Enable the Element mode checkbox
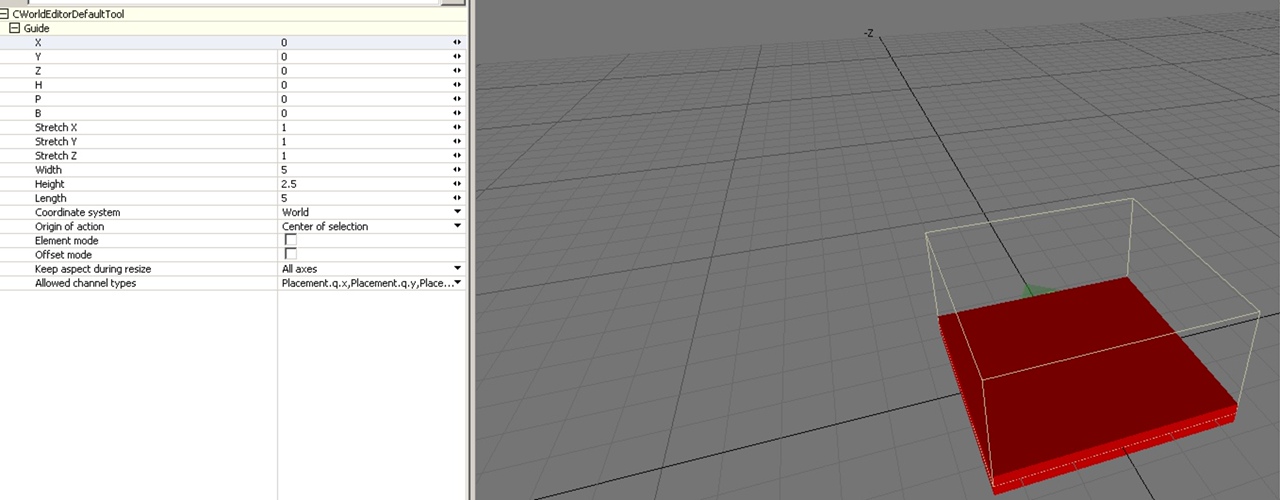1280x500 pixels. click(x=291, y=240)
